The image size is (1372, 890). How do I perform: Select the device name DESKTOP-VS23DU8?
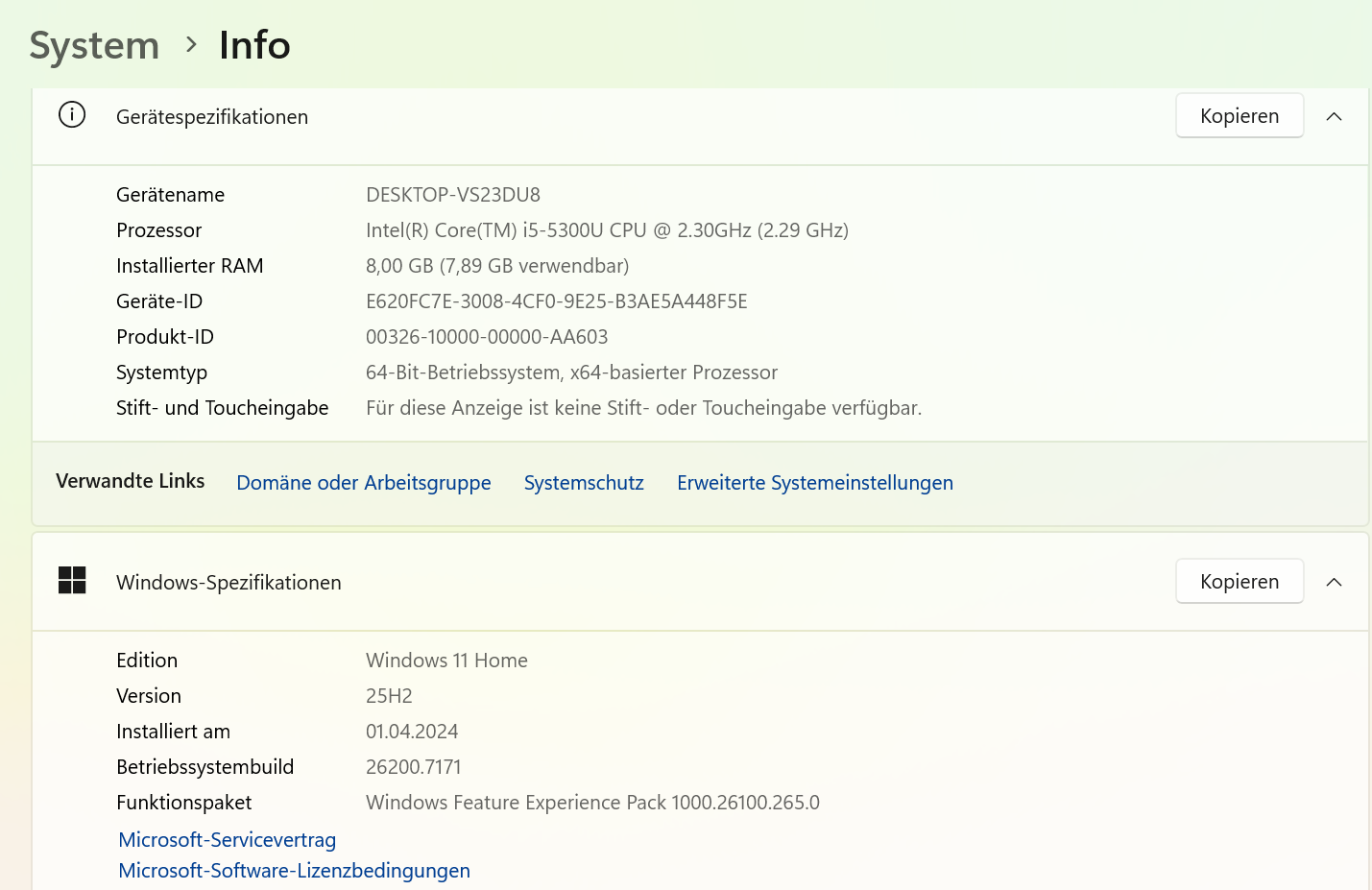pyautogui.click(x=453, y=194)
